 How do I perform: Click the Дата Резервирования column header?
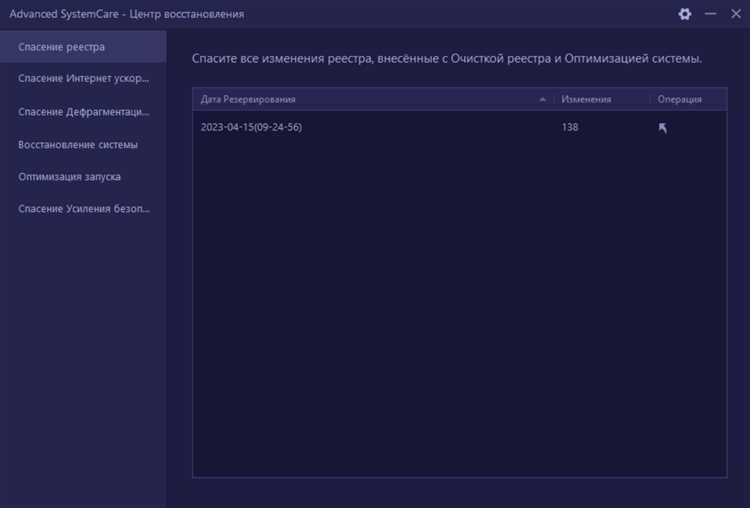coord(248,99)
